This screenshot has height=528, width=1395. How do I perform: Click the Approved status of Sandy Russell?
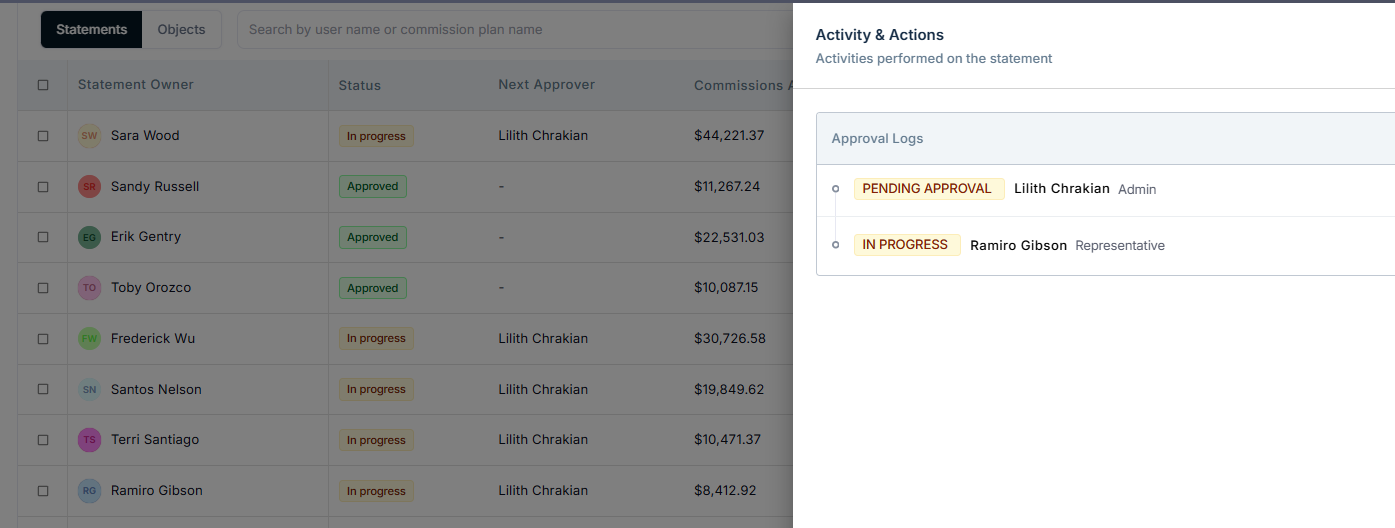point(373,187)
